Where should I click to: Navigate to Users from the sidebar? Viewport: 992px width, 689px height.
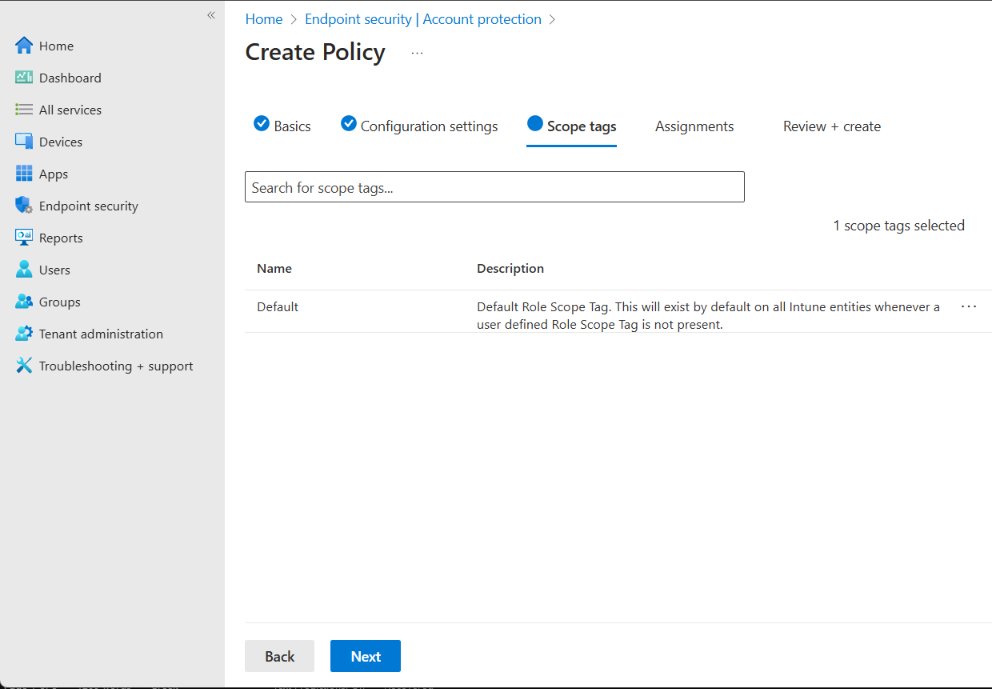(x=22, y=269)
